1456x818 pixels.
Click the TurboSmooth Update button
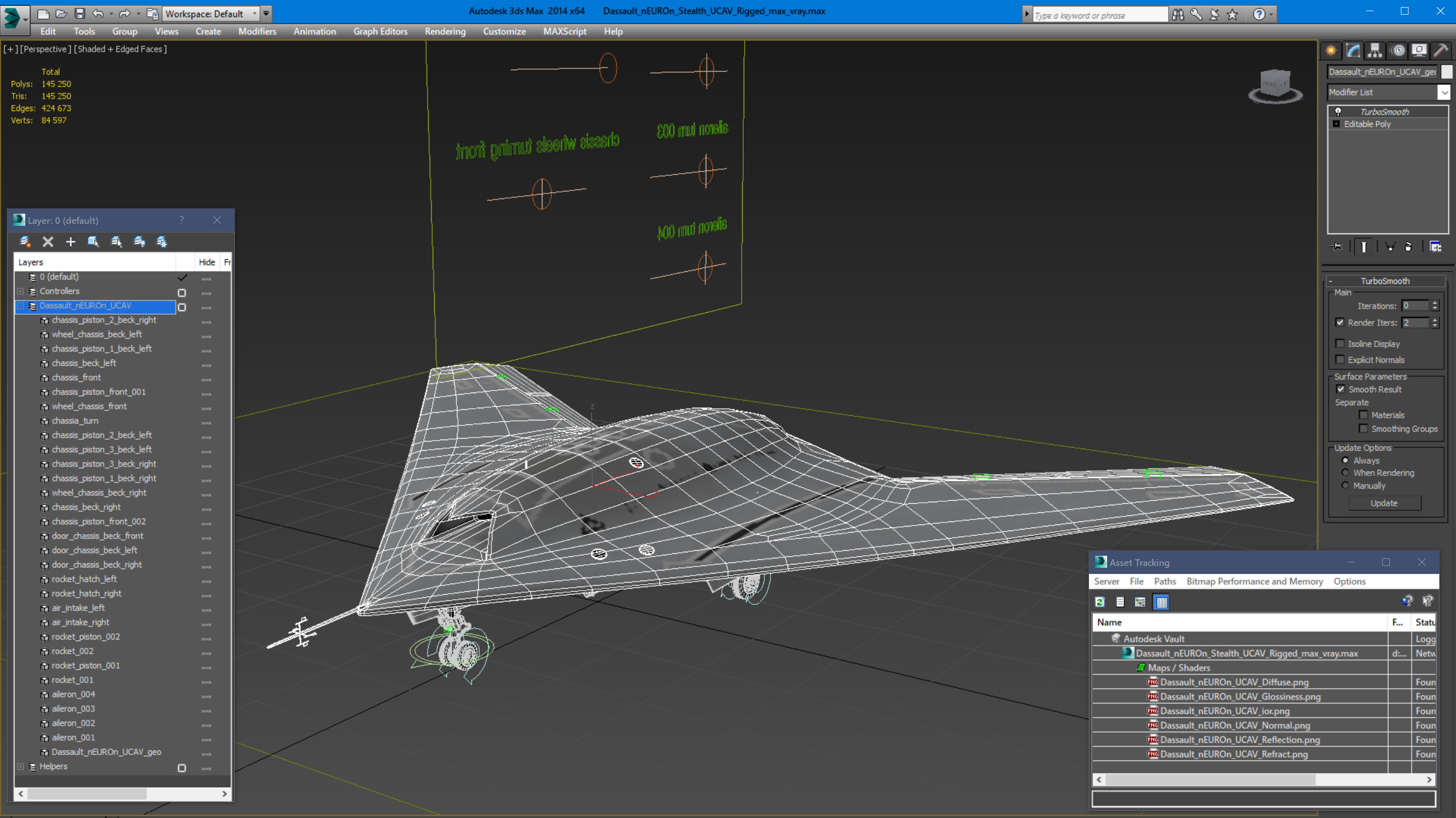[x=1384, y=503]
